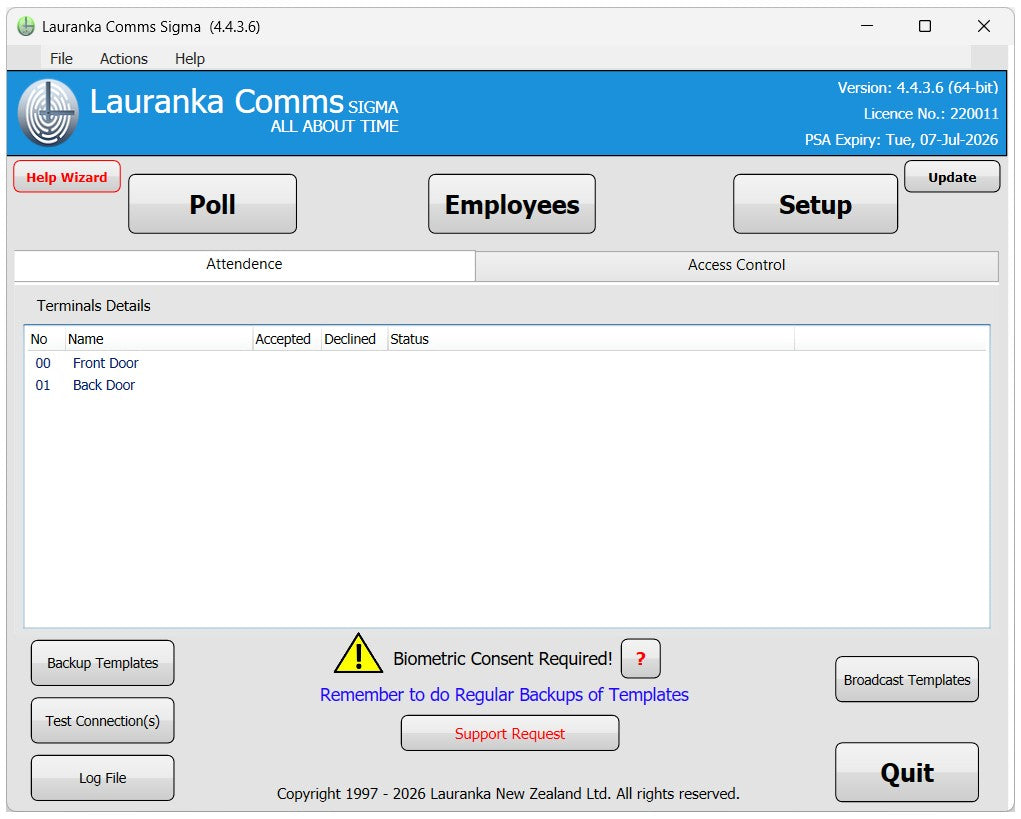Open the Log File
The image size is (1021, 819).
click(x=102, y=778)
